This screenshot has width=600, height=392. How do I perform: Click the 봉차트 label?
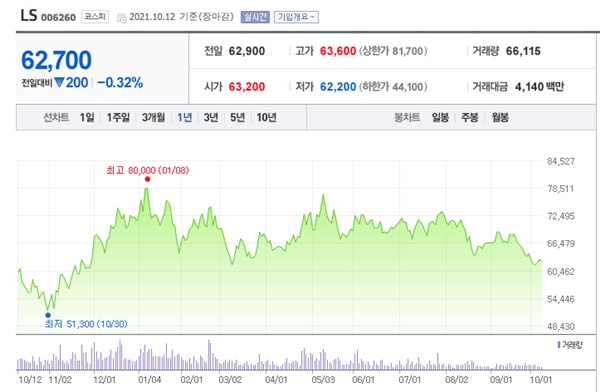(x=407, y=117)
